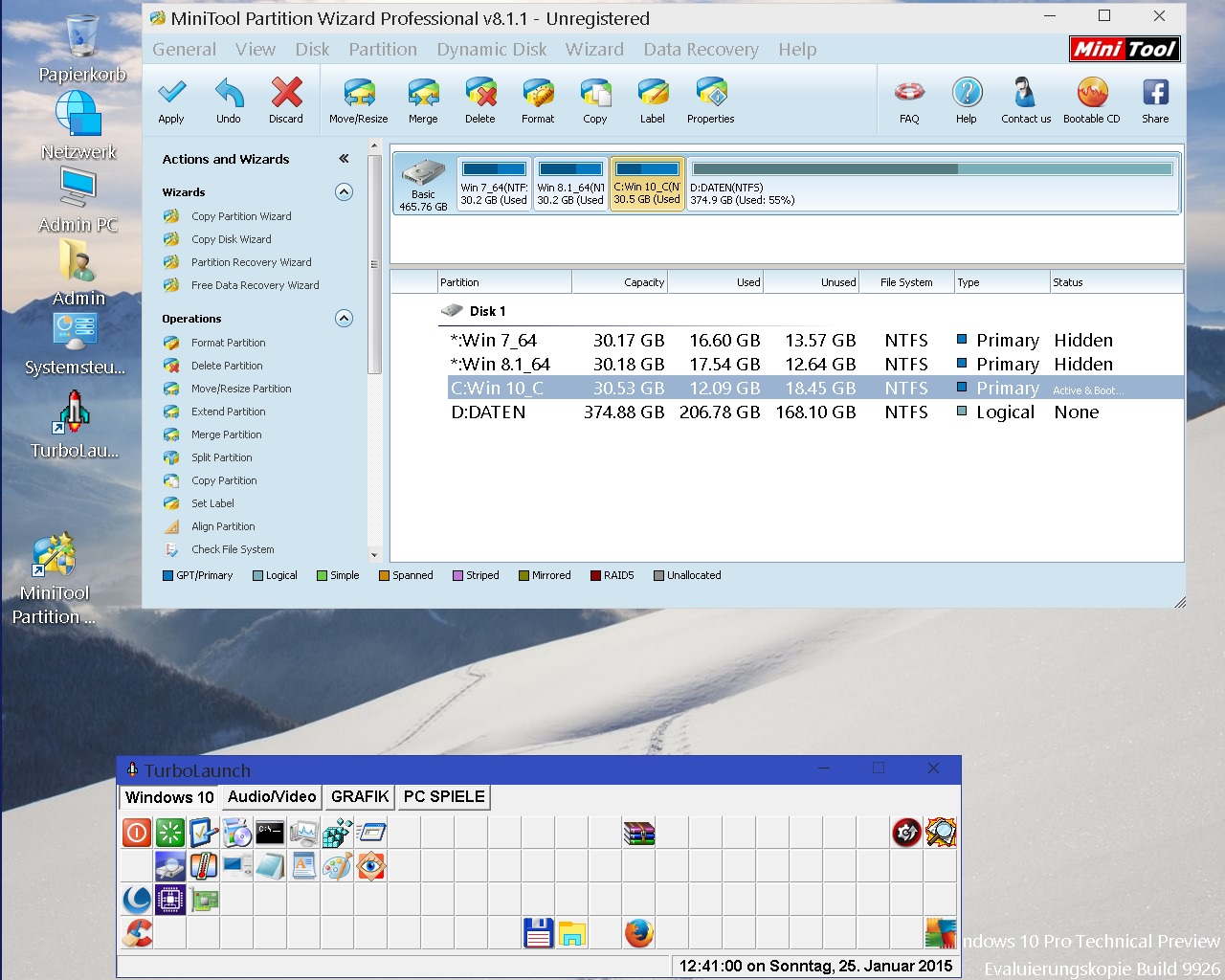Select the Move/Resize toolbar icon

359,93
